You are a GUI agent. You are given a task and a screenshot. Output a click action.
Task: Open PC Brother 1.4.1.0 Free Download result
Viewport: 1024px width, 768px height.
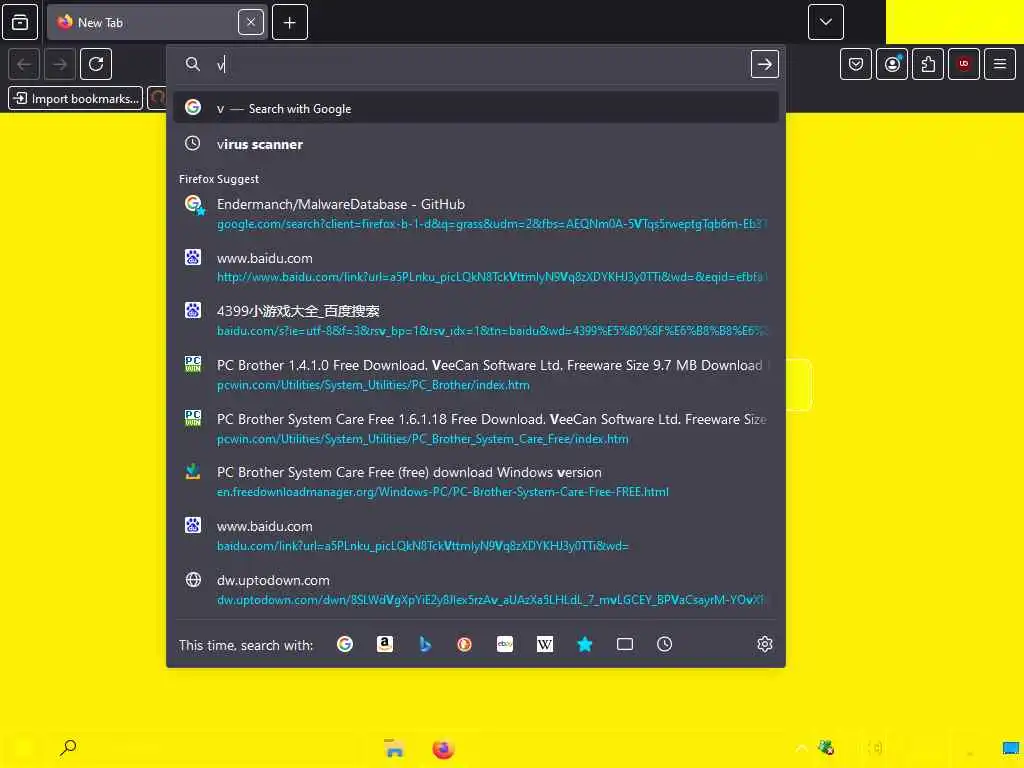(x=476, y=374)
